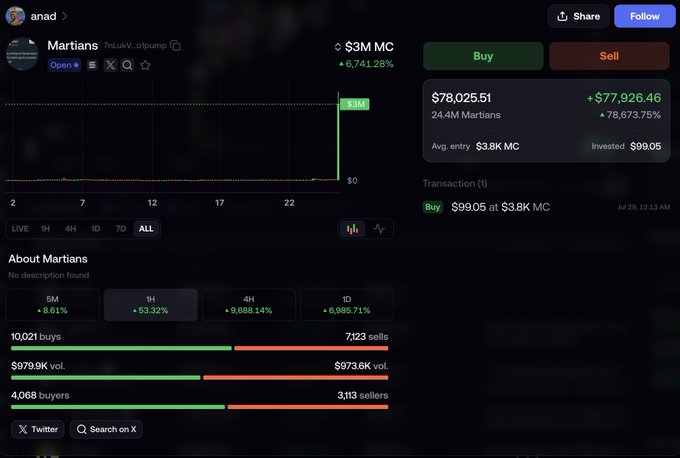This screenshot has width=680, height=458.
Task: Open the list icon beside Open badge
Action: click(x=92, y=65)
